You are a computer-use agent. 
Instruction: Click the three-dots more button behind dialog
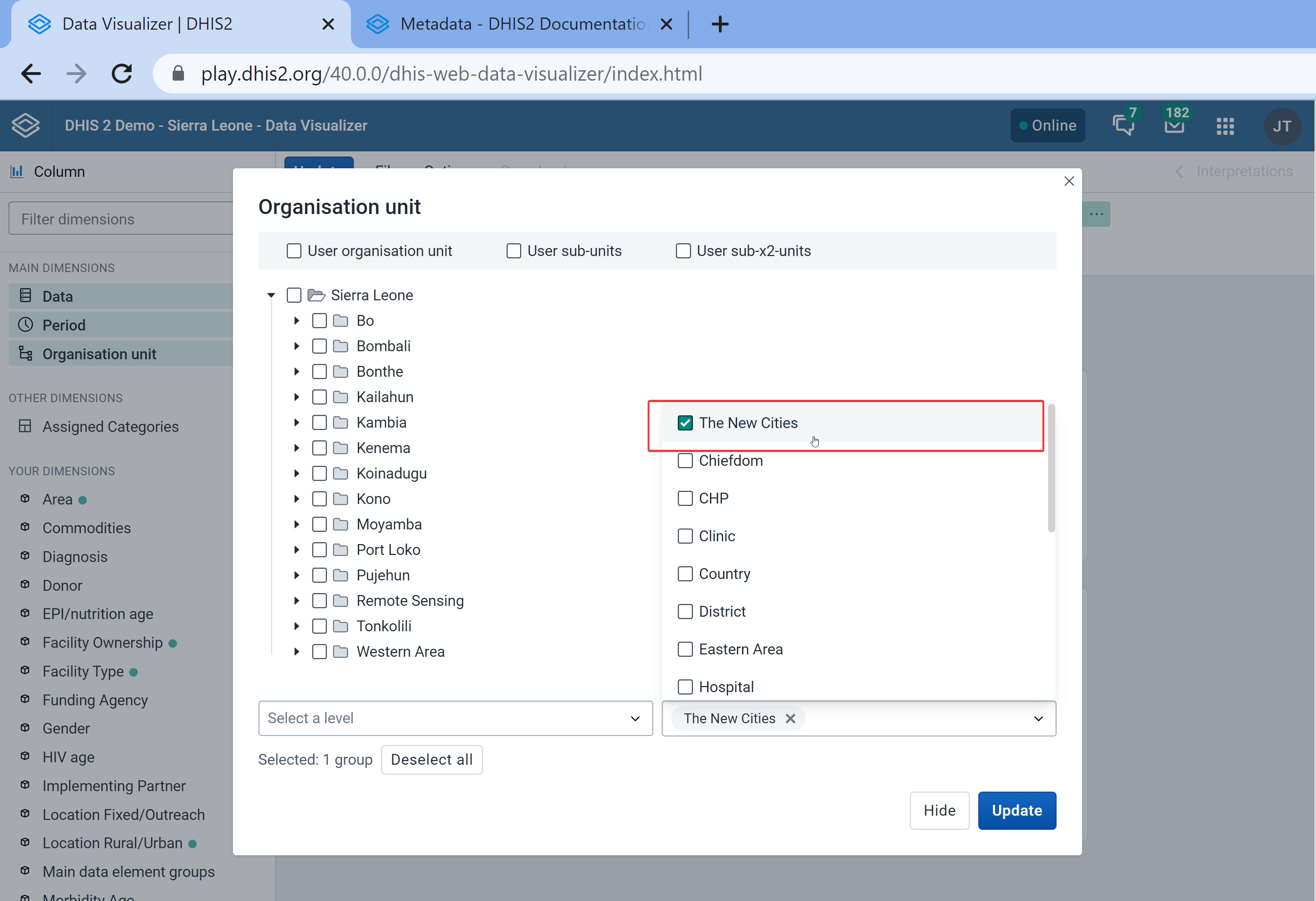point(1096,214)
